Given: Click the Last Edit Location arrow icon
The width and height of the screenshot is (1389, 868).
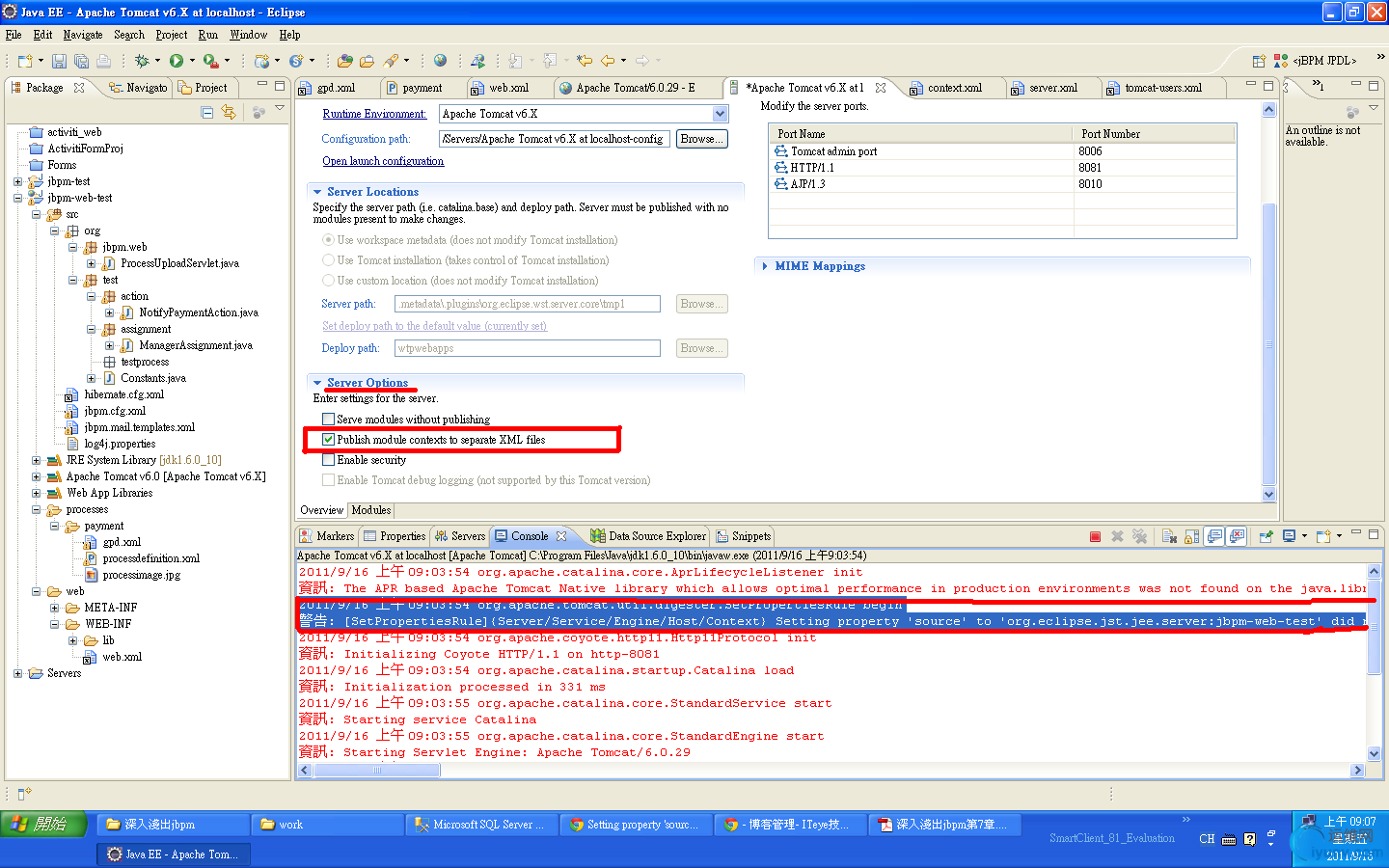Looking at the screenshot, I should pyautogui.click(x=585, y=61).
